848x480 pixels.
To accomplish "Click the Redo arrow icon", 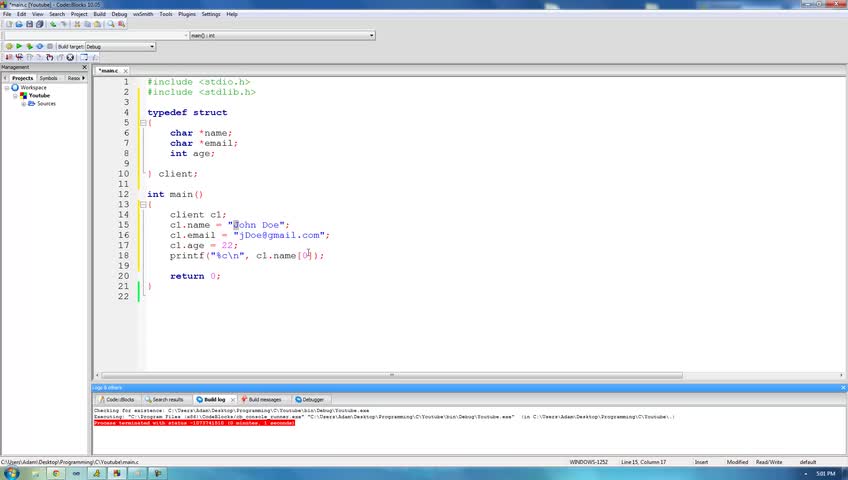I will 63,24.
